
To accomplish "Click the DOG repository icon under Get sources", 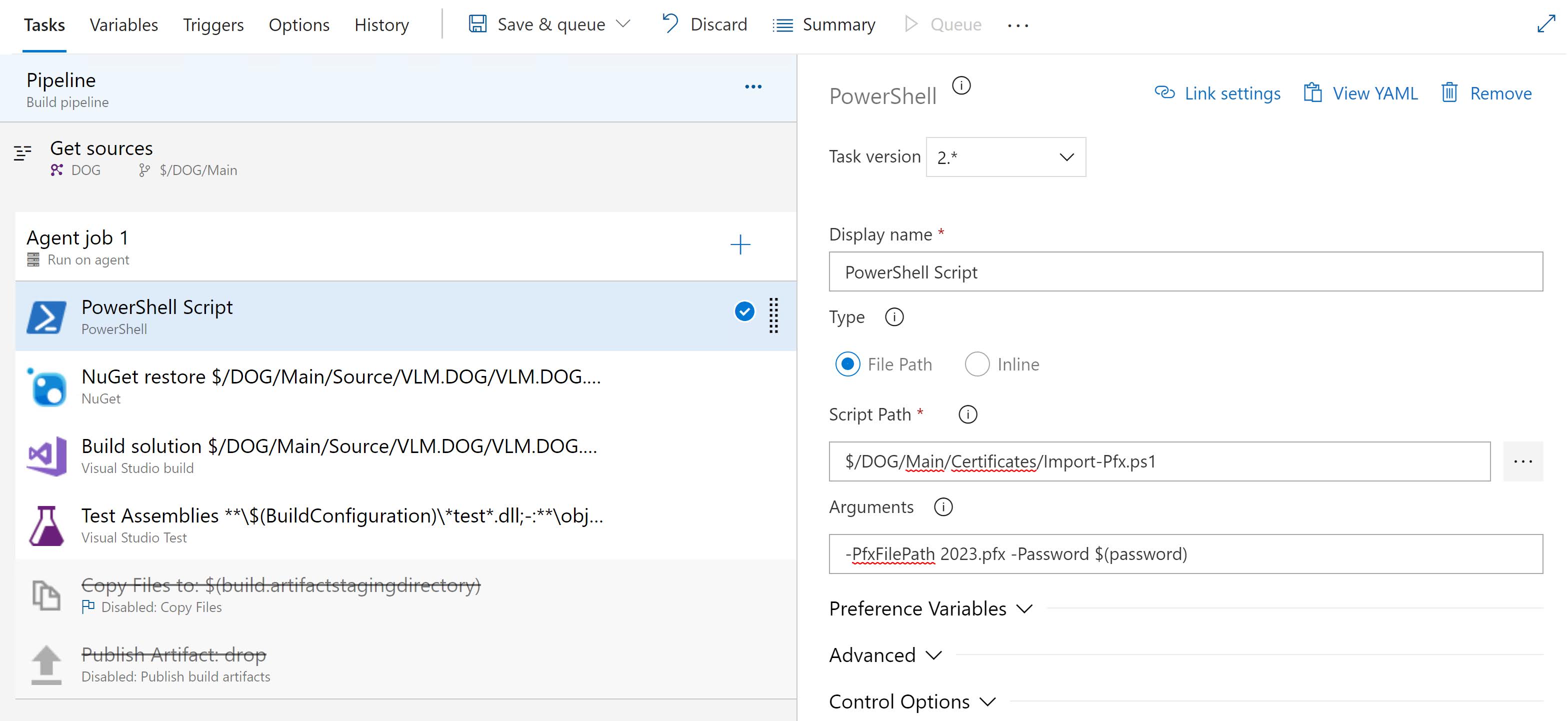I will tap(56, 170).
